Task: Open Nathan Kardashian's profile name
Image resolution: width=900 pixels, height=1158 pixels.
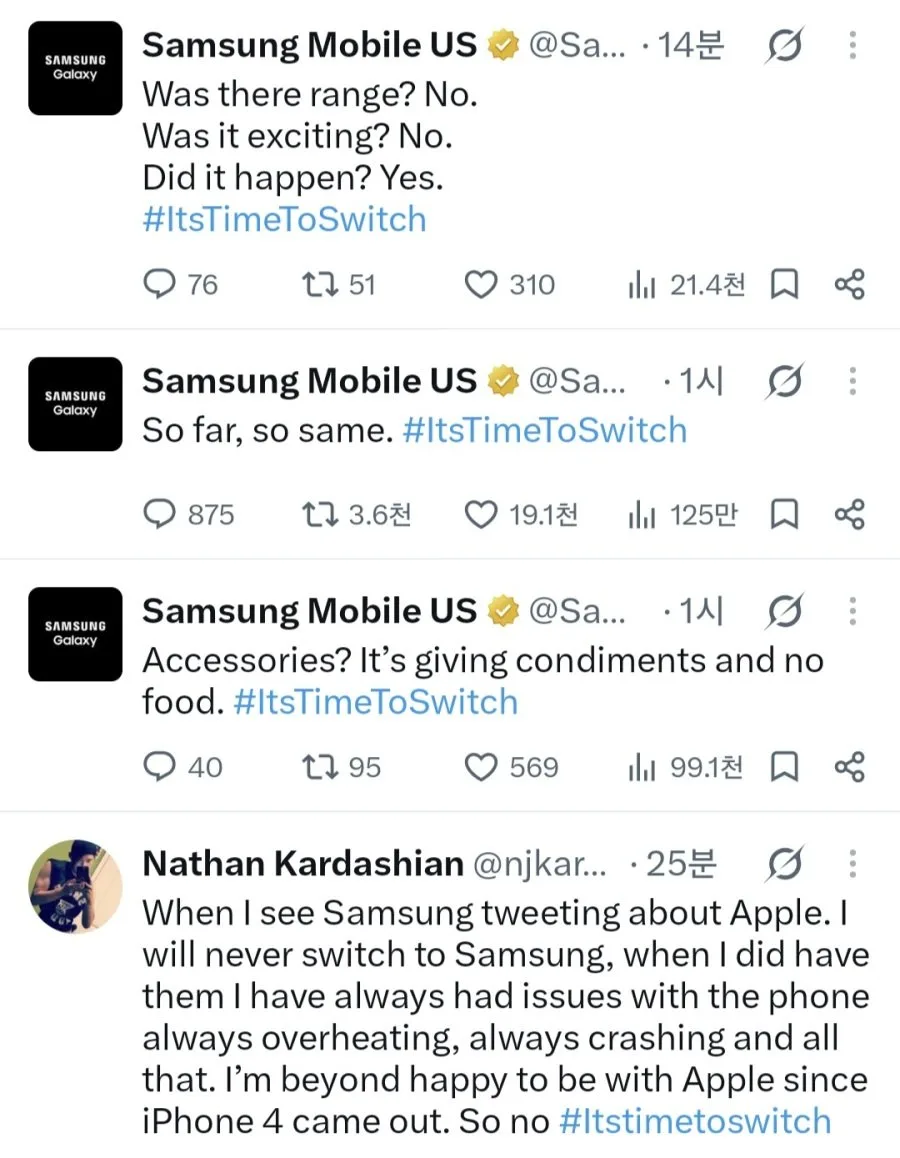Action: click(303, 863)
